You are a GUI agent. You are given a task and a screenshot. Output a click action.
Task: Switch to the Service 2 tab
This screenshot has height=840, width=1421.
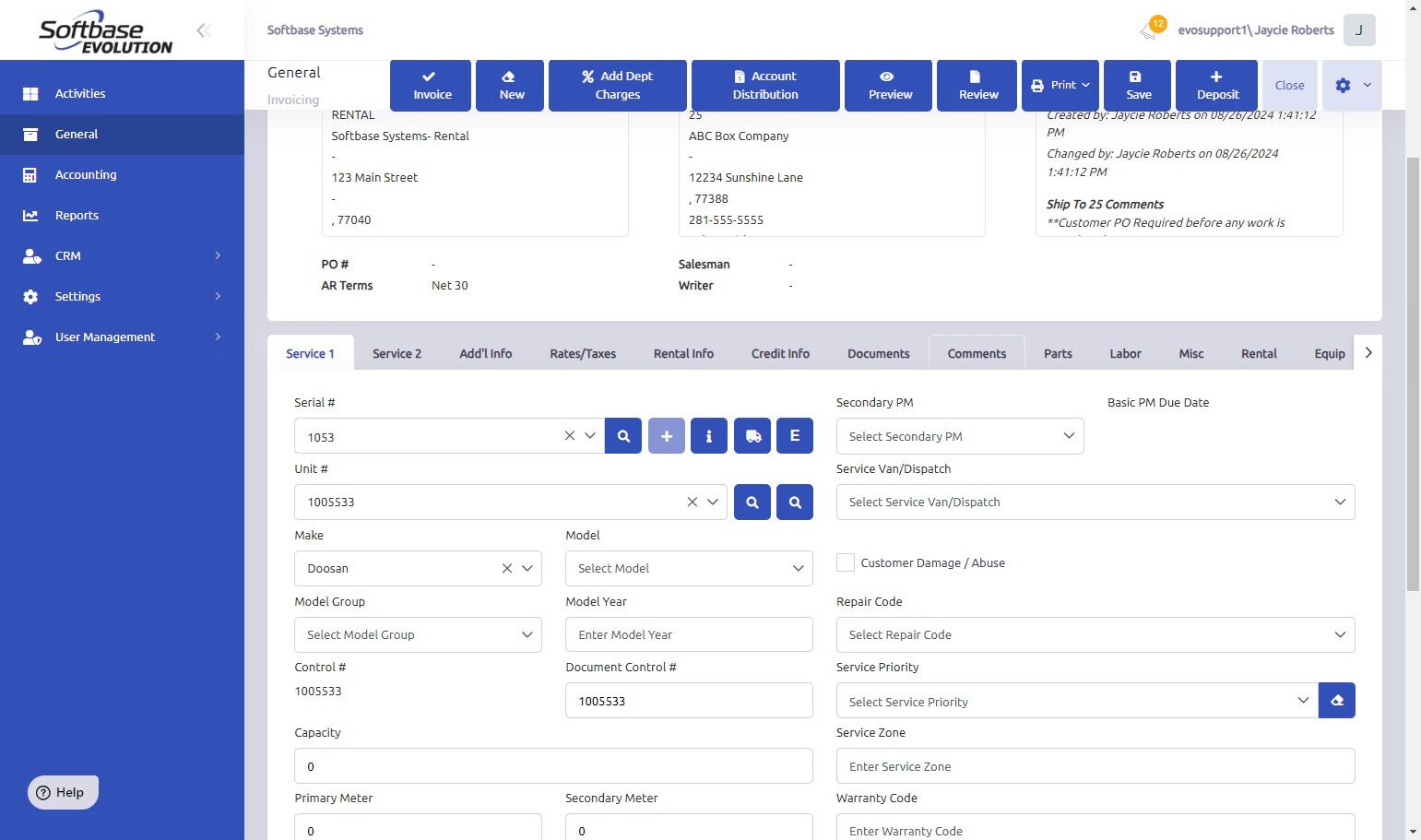[397, 354]
